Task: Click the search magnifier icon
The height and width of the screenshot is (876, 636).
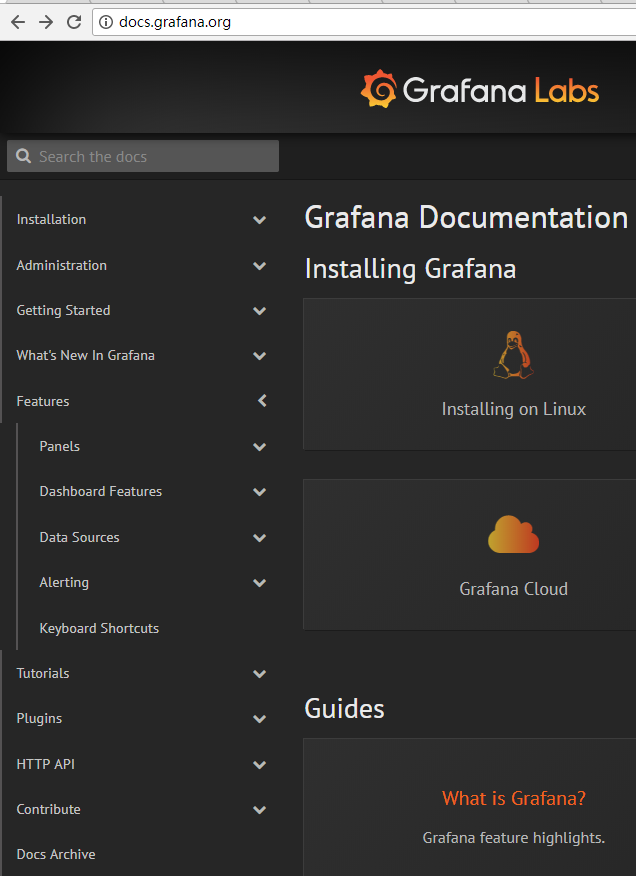Action: 23,157
